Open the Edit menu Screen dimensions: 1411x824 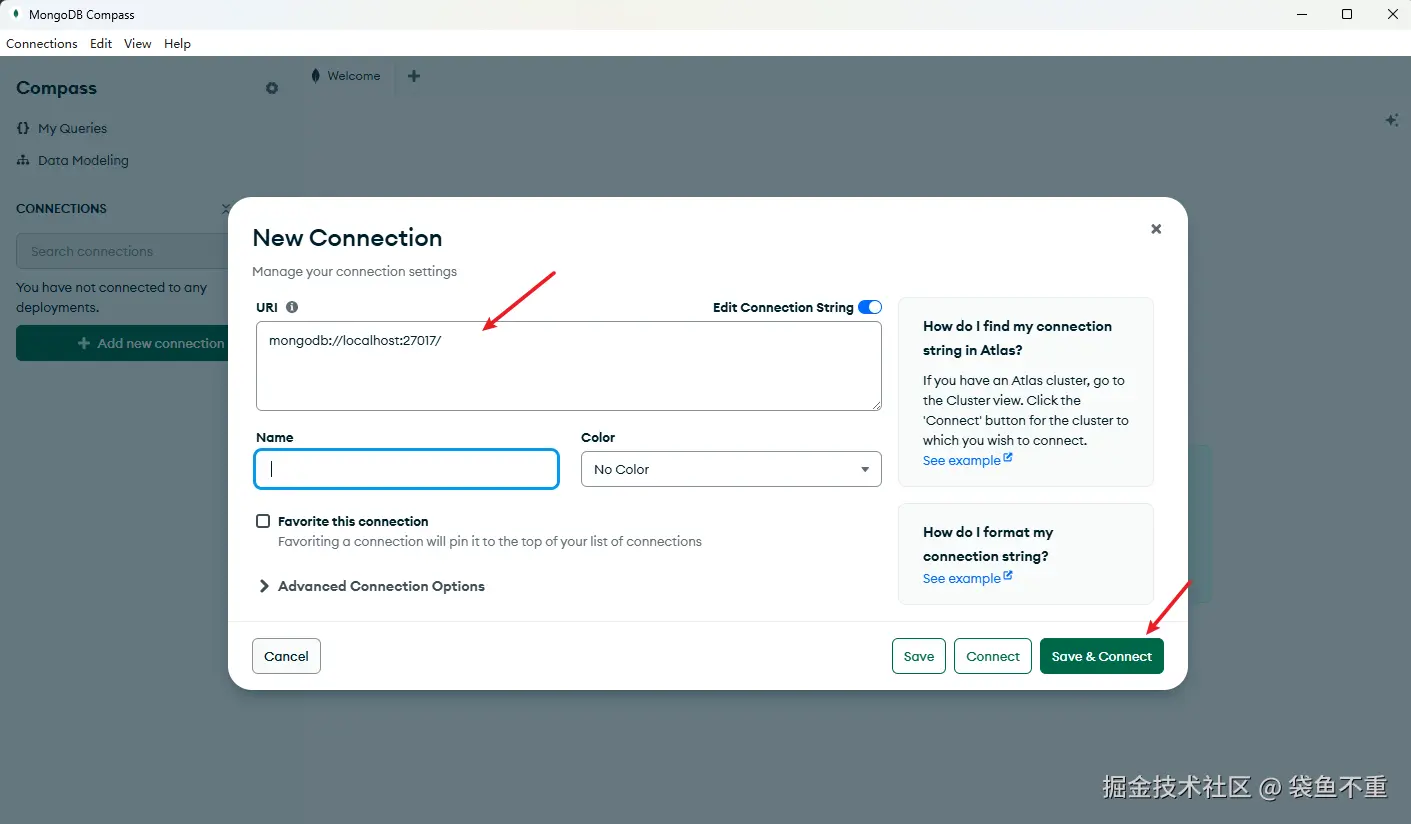pos(101,44)
